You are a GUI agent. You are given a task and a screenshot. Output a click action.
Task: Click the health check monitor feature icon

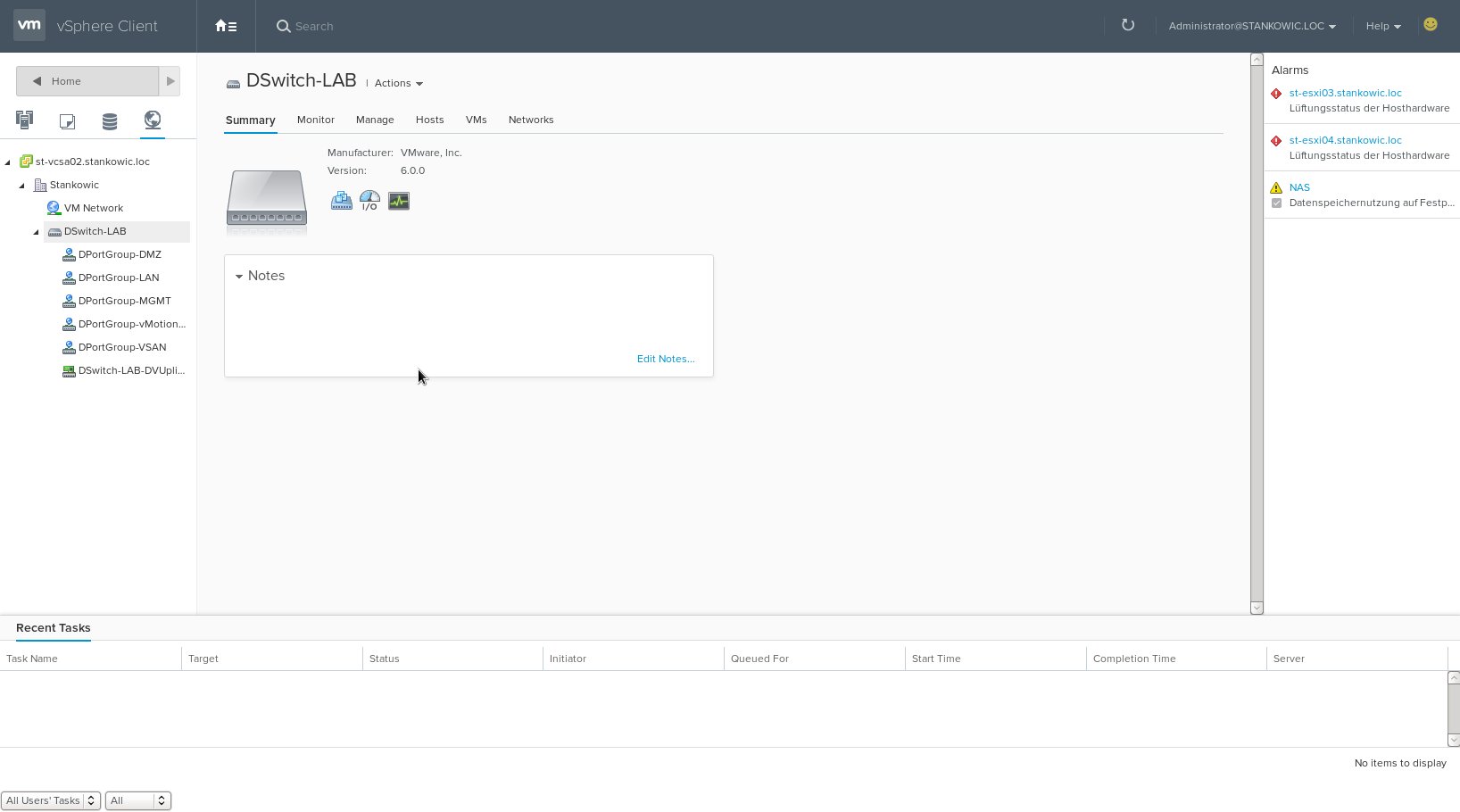click(x=399, y=201)
